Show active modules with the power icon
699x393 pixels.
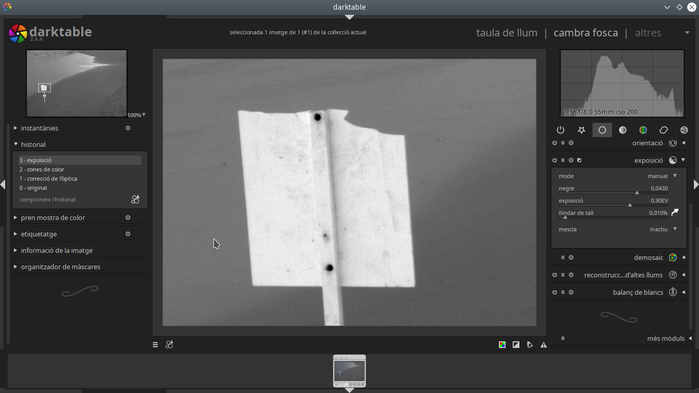coord(560,130)
